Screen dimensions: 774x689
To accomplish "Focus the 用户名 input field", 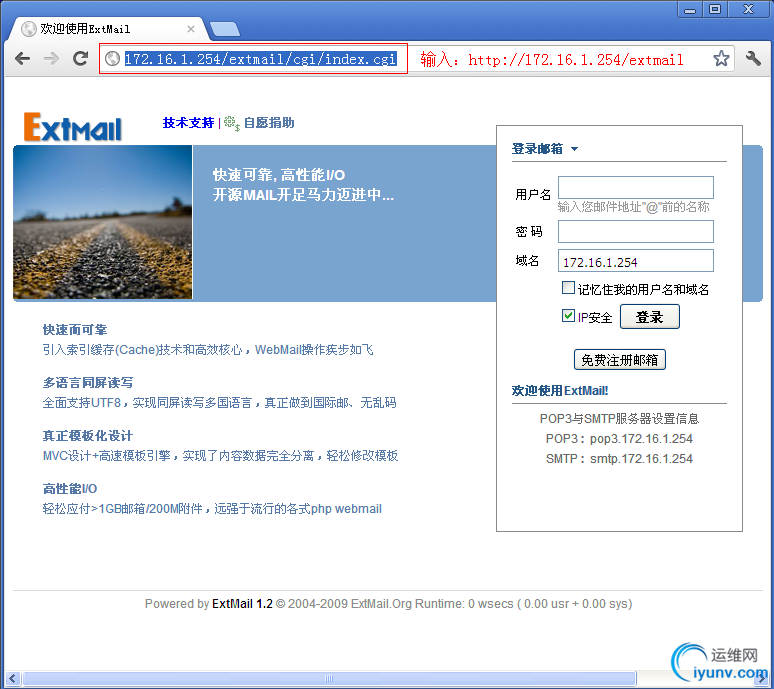I will [x=635, y=188].
